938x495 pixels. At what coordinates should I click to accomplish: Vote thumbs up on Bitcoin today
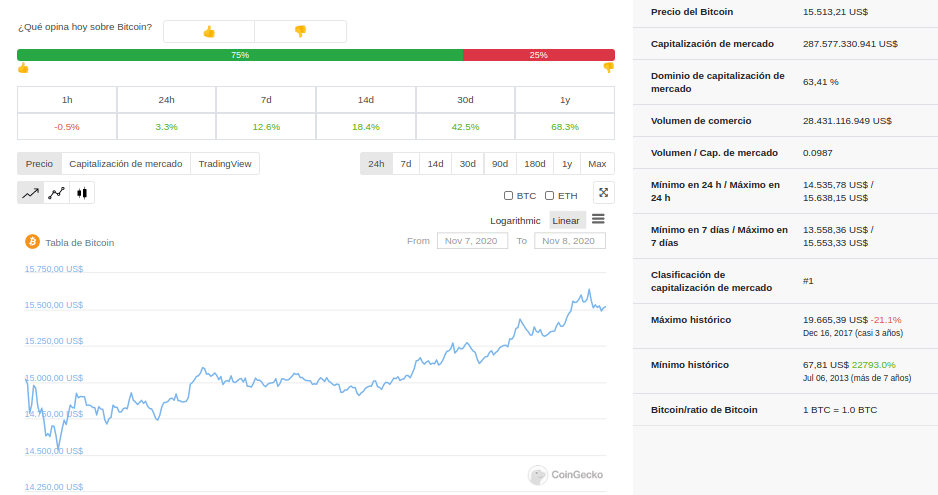209,32
